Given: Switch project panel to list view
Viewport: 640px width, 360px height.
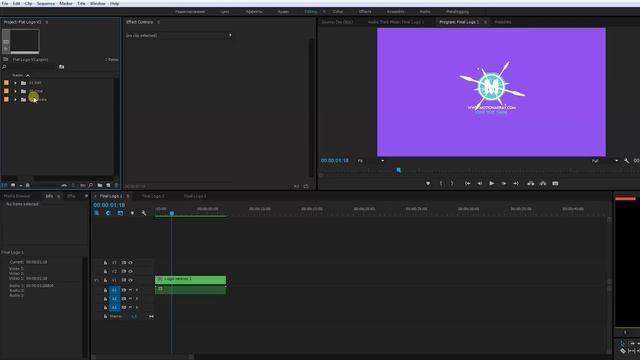Looking at the screenshot, I should click(4, 185).
